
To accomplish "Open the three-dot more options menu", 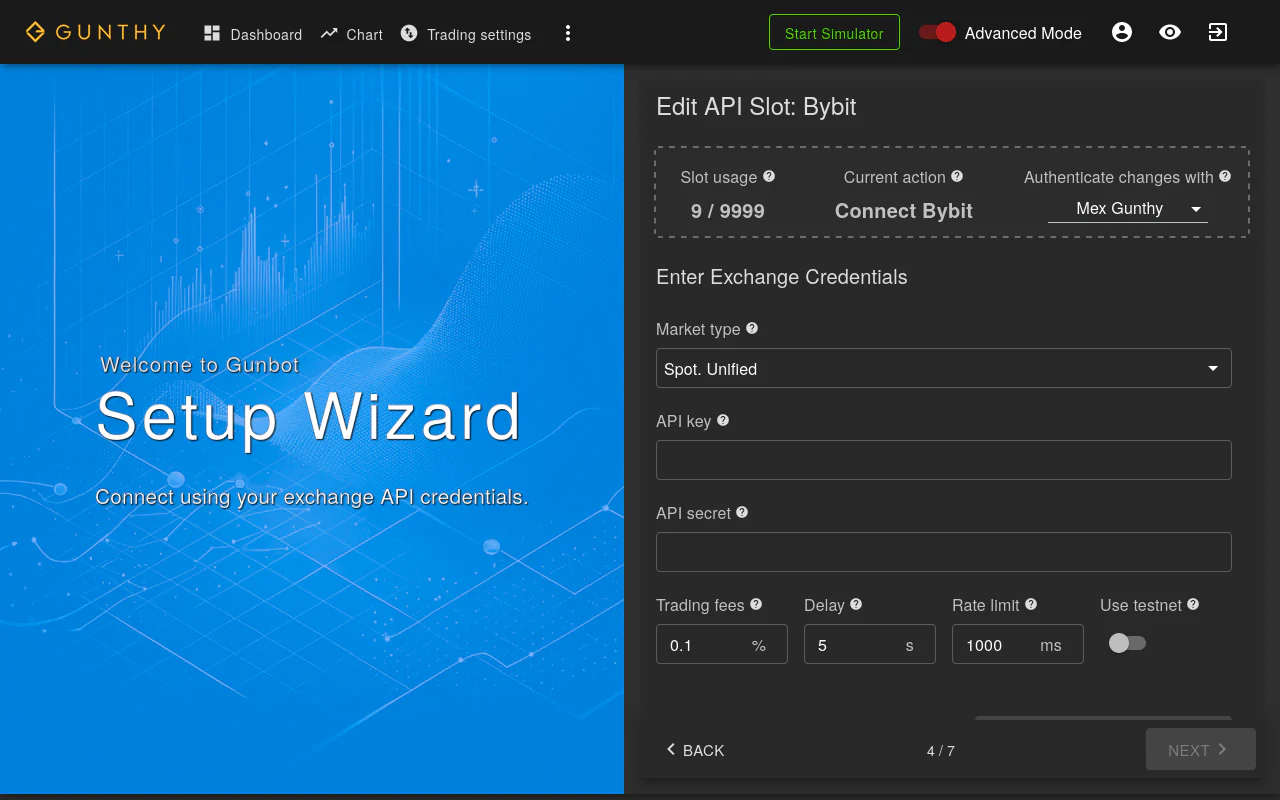I will [x=568, y=33].
